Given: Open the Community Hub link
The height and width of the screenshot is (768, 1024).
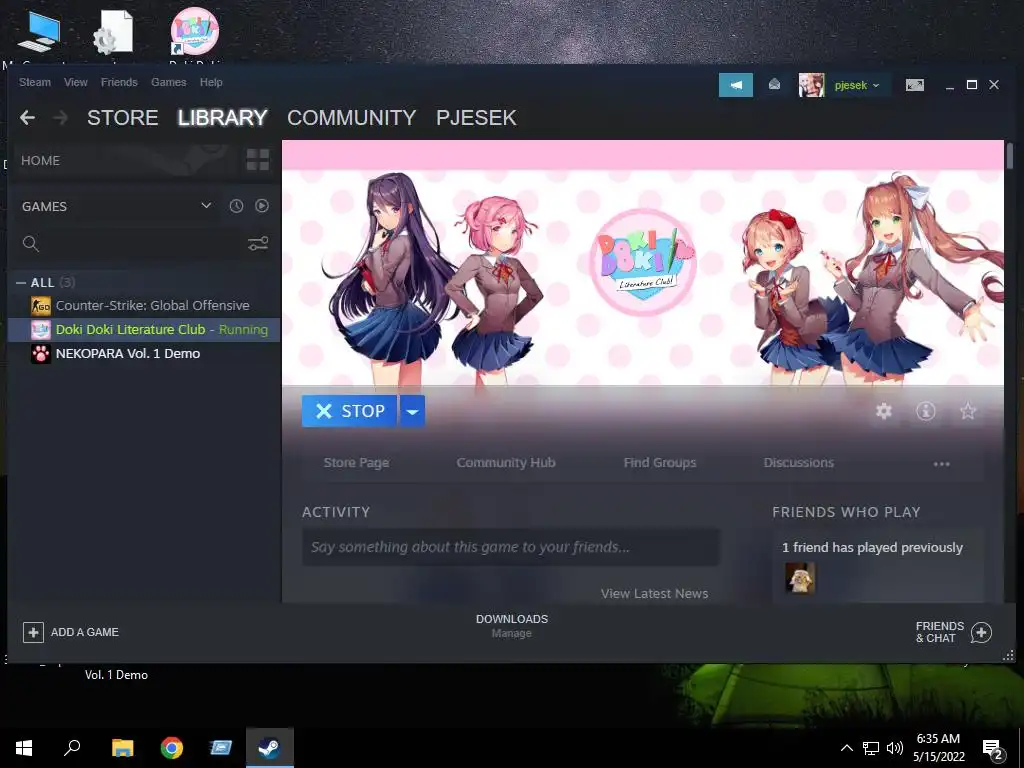Looking at the screenshot, I should (506, 463).
